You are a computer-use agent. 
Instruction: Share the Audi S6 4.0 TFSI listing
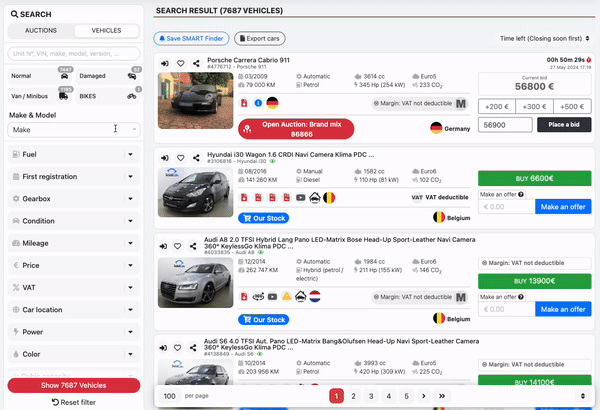(x=193, y=348)
